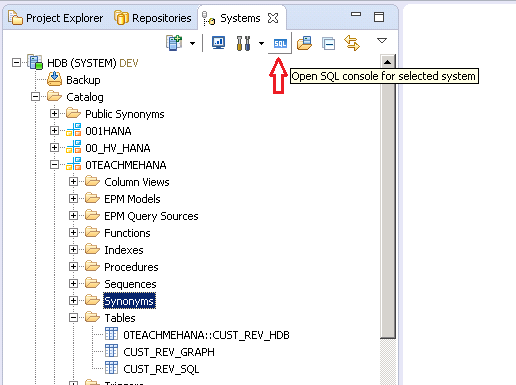
Task: Expand the Synonyms folder
Action: [x=73, y=300]
